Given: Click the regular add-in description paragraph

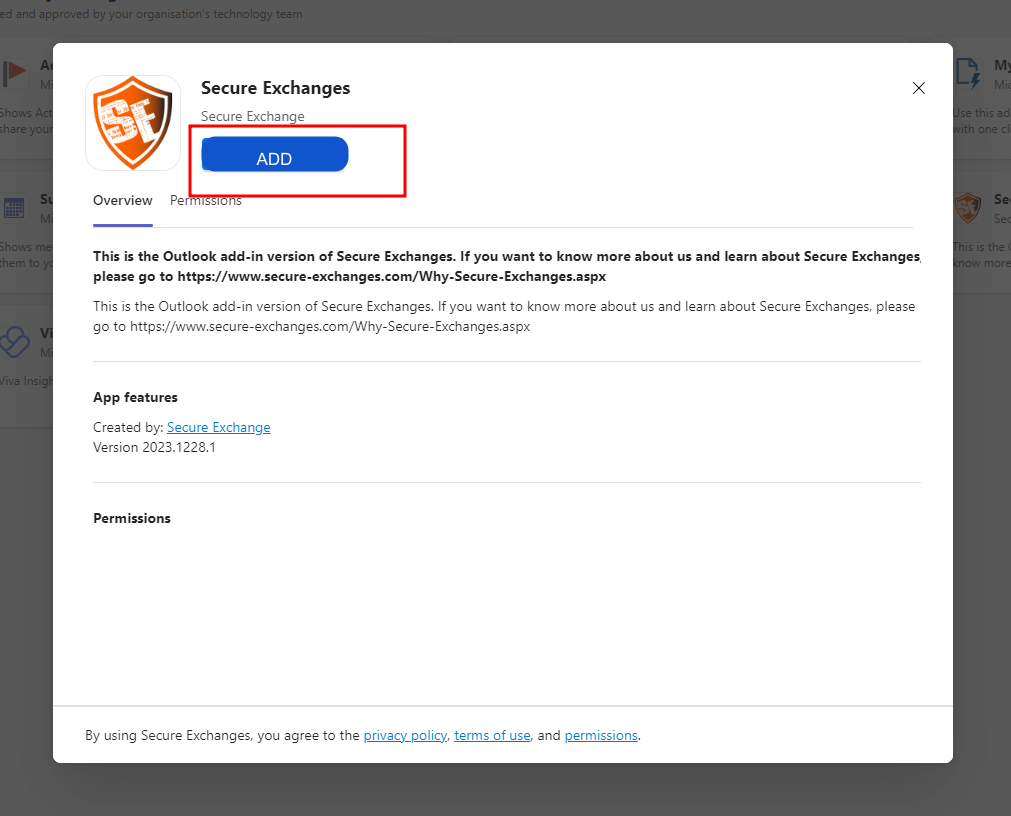Looking at the screenshot, I should (504, 316).
